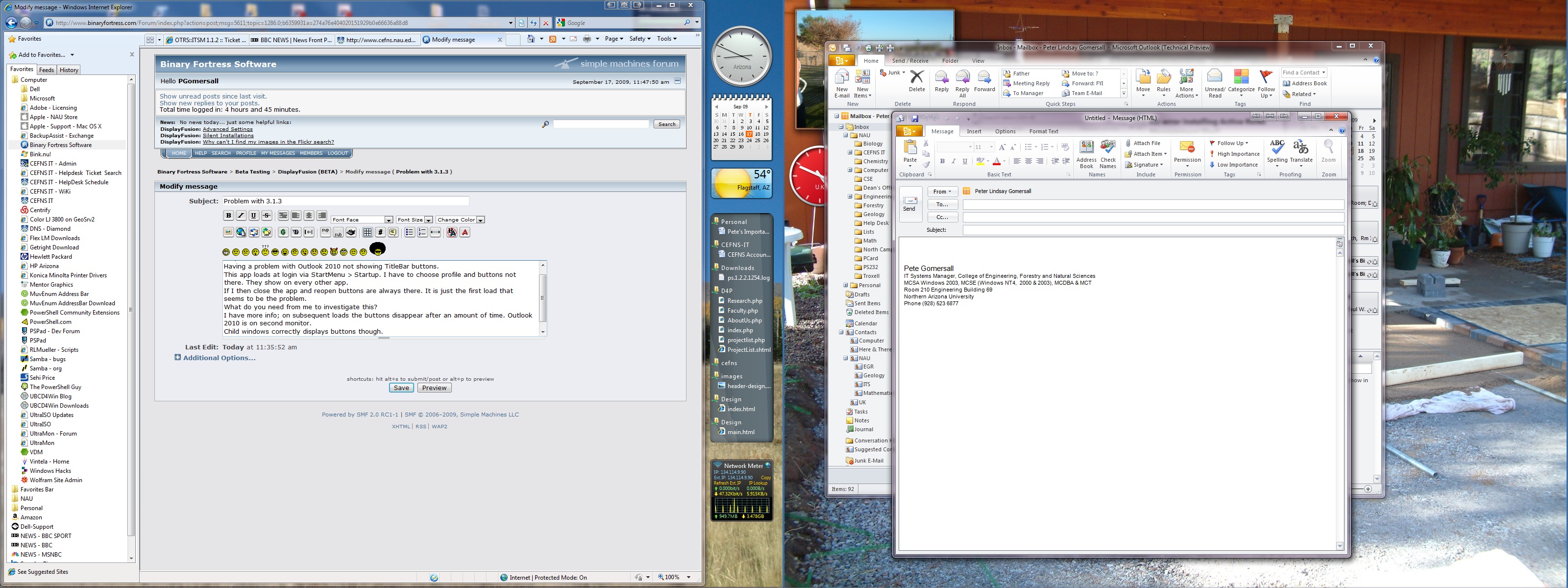Toggle High Importance on the message
The image size is (1568, 588).
pos(1237,154)
